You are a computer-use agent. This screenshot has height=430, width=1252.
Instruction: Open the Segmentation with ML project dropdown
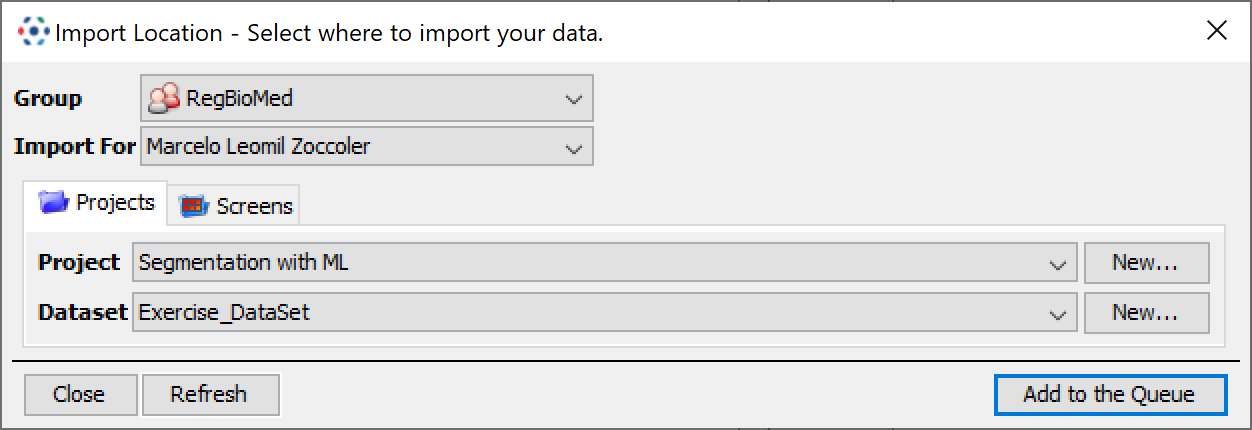pos(605,263)
